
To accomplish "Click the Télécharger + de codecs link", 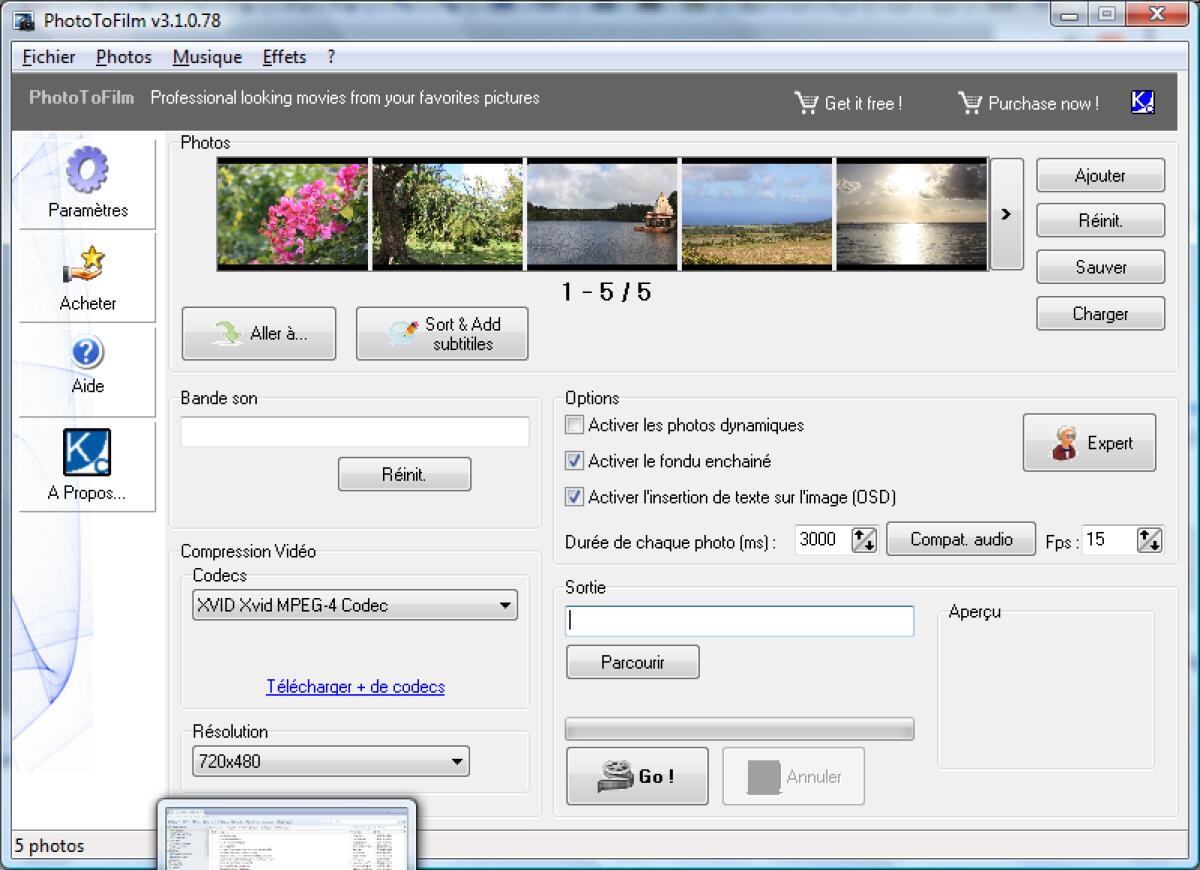I will (x=354, y=687).
